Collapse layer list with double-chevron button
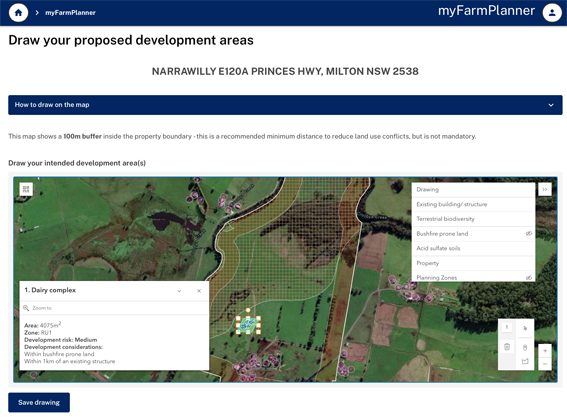The width and height of the screenshot is (567, 419). [545, 189]
